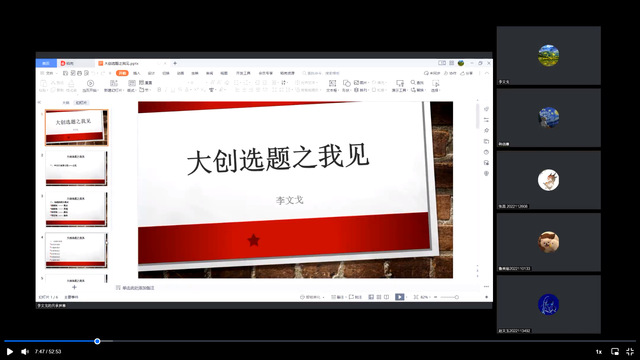
Task: Open the 文件 file menu dropdown
Action: [48, 73]
